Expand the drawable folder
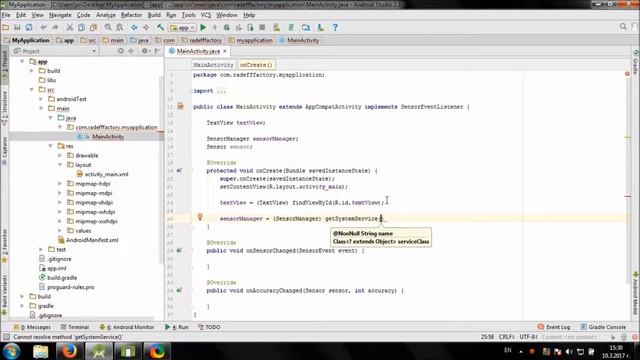The width and height of the screenshot is (640, 360). coord(60,155)
